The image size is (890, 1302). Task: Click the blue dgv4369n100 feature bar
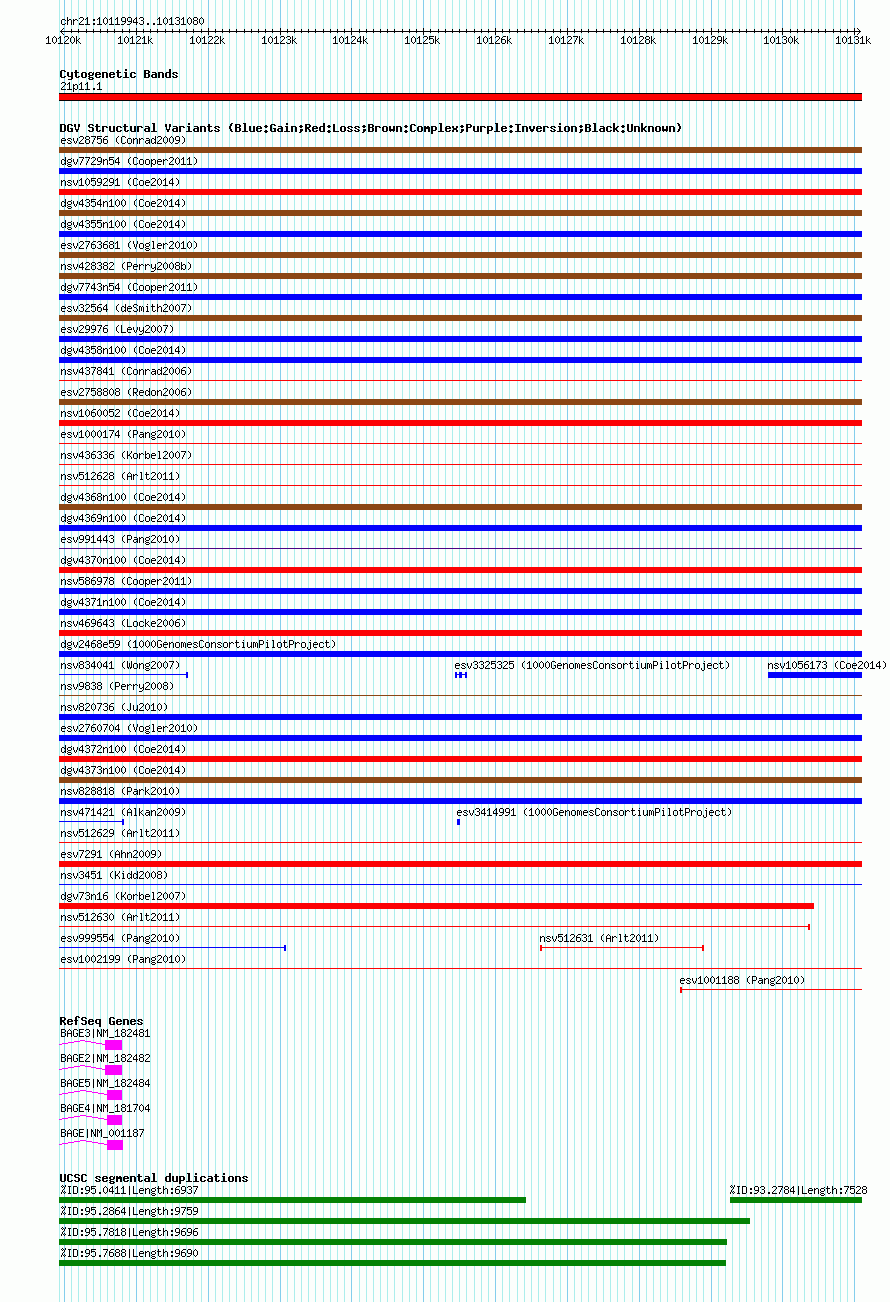tap(460, 528)
